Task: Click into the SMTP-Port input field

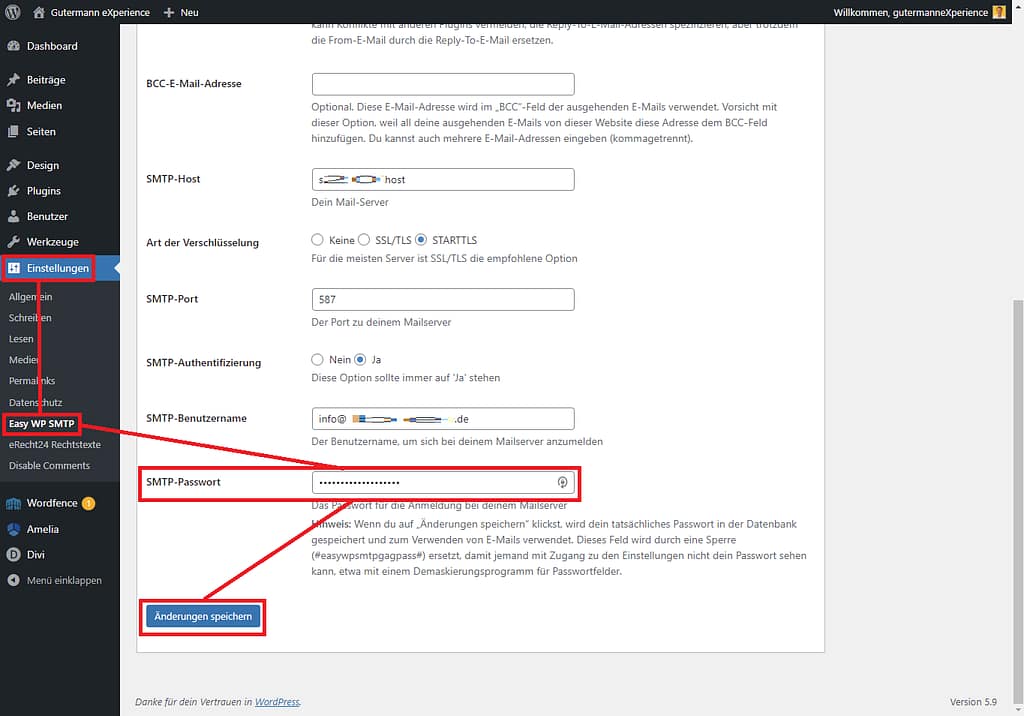Action: pos(443,299)
